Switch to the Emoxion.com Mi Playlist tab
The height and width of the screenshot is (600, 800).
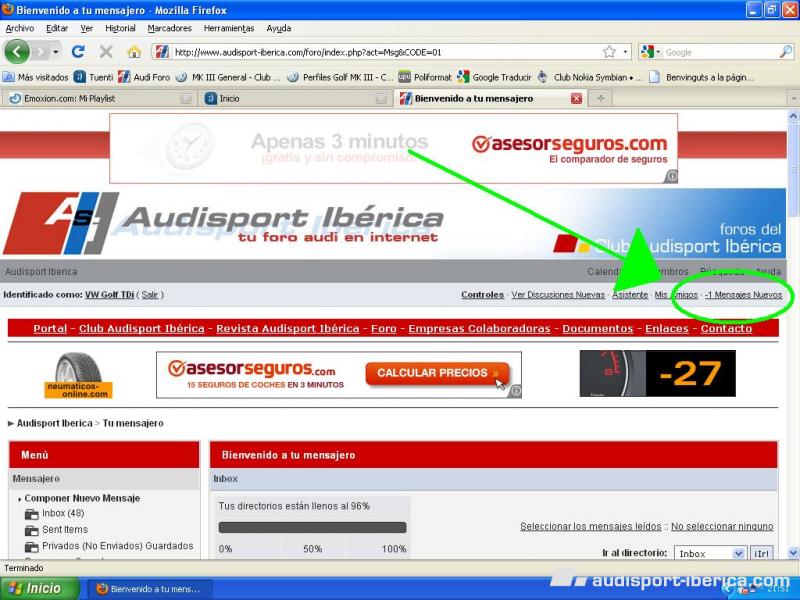point(98,98)
